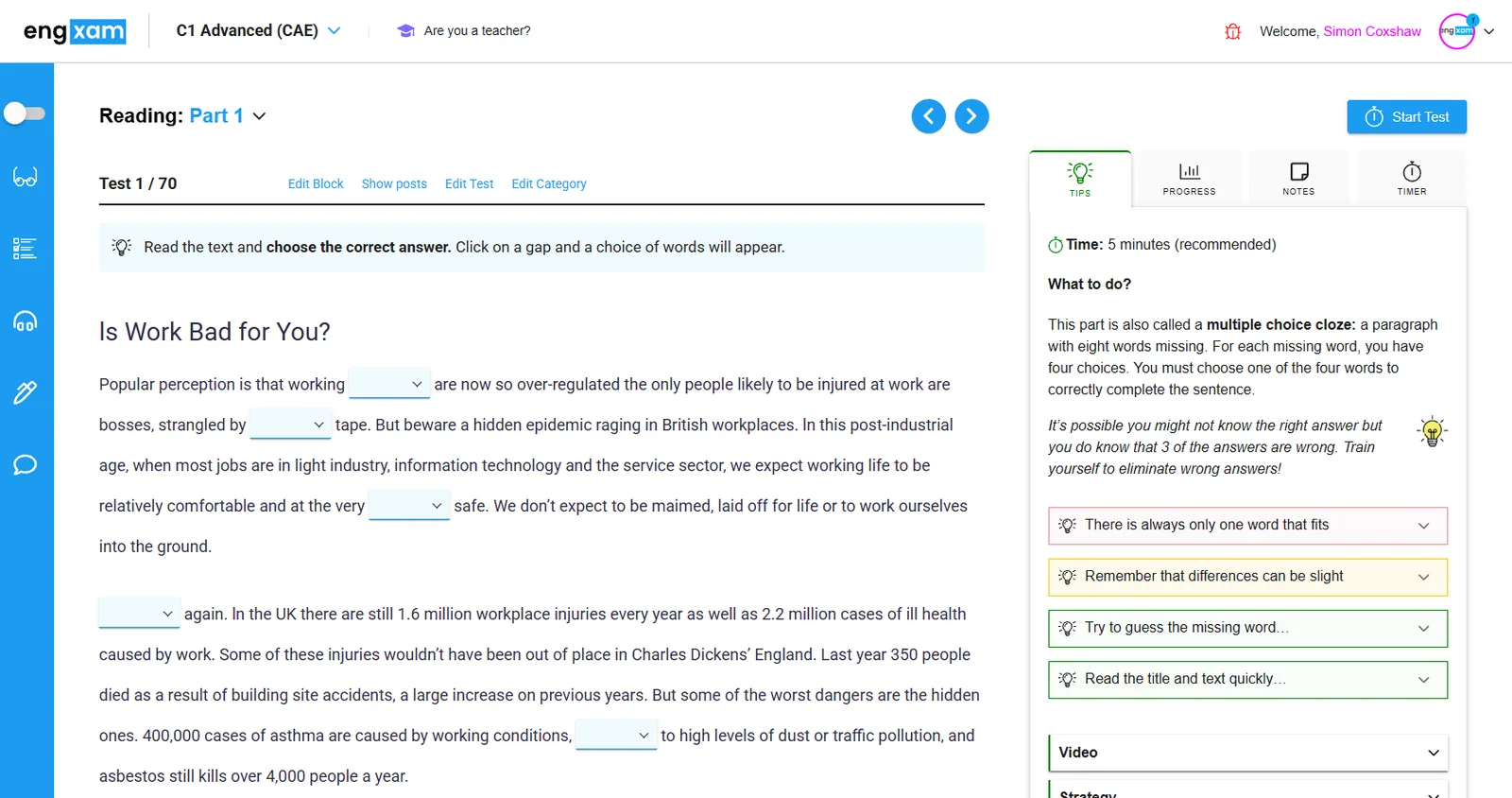Click the engxam logo
1512x798 pixels.
[x=75, y=31]
